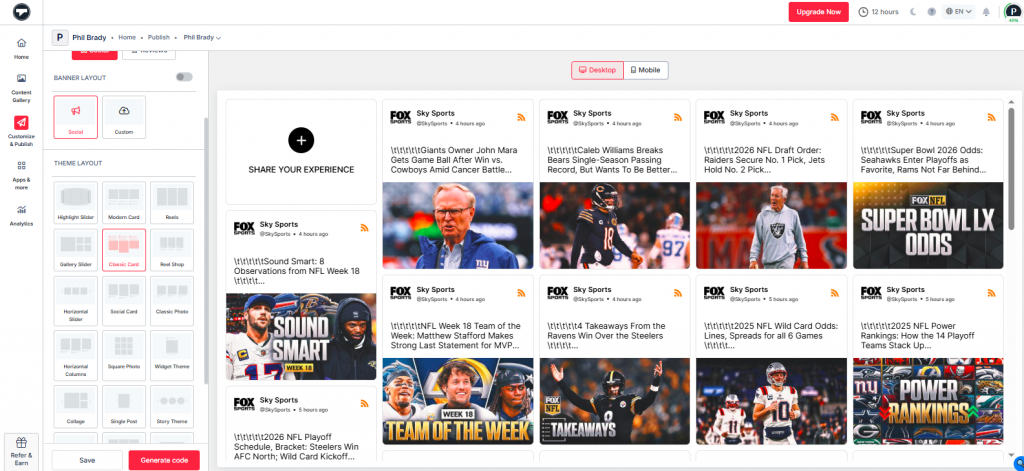Choose the Collage theme layout
Image resolution: width=1024 pixels, height=471 pixels.
tap(76, 406)
